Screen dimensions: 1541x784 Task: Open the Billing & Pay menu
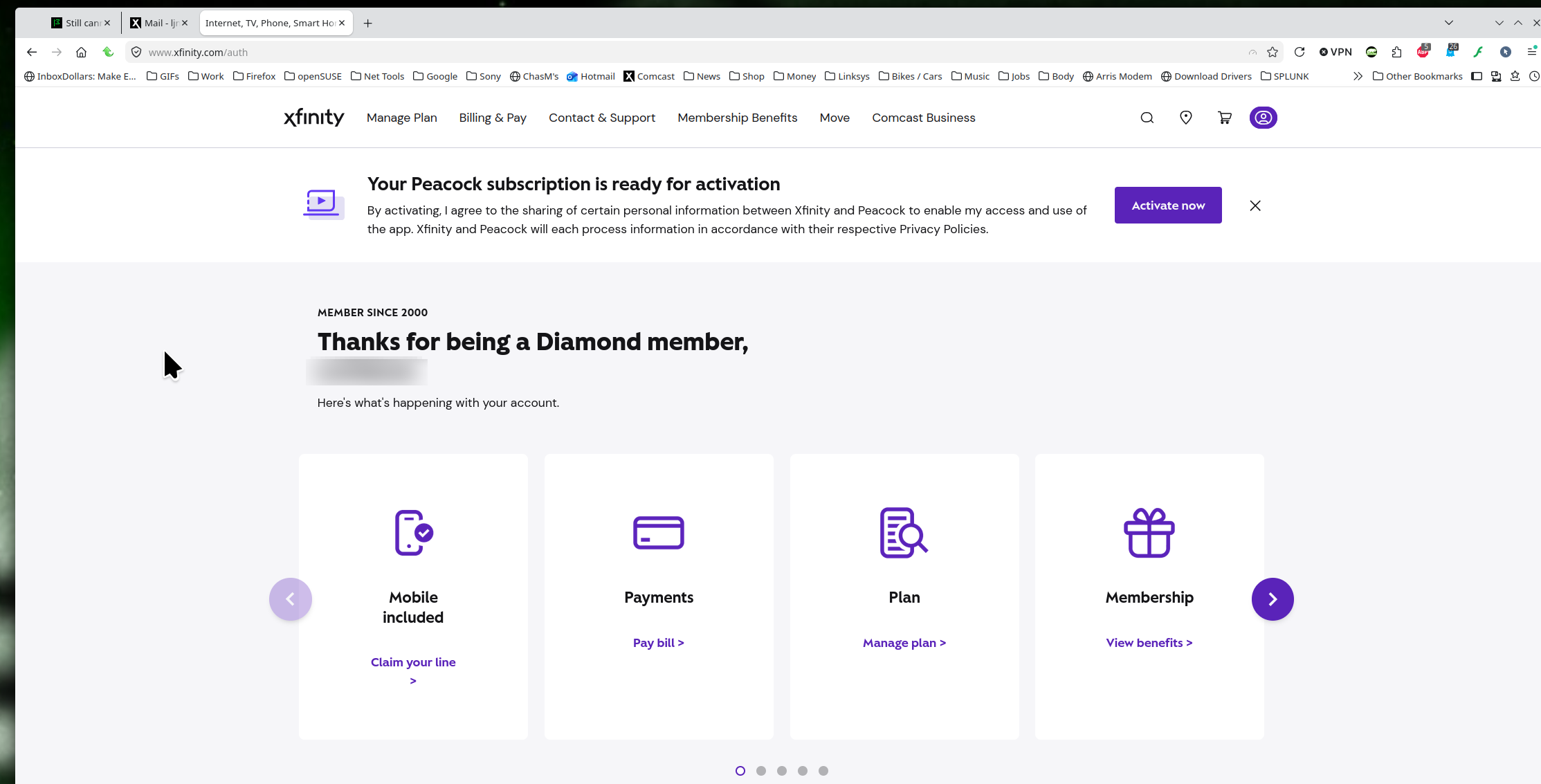[x=492, y=118]
